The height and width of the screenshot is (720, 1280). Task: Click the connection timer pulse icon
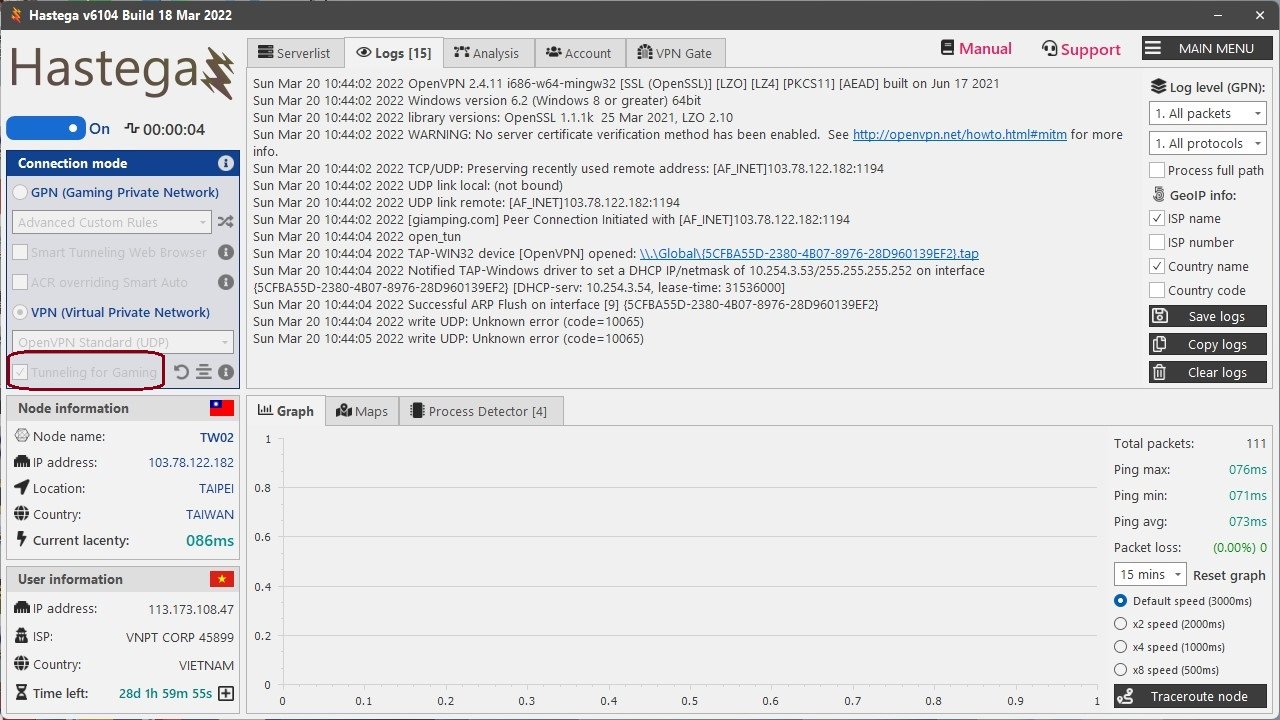(132, 129)
